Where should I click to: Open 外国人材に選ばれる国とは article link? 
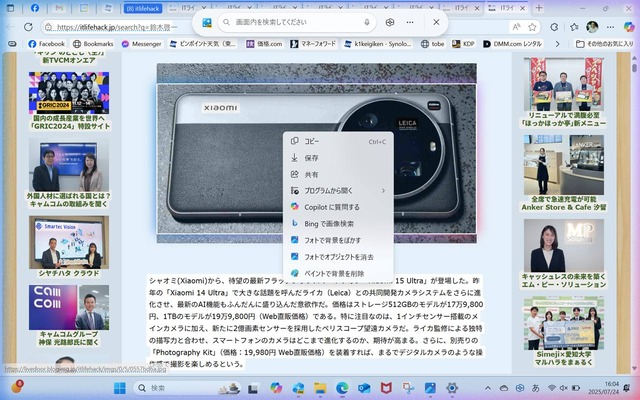point(69,200)
